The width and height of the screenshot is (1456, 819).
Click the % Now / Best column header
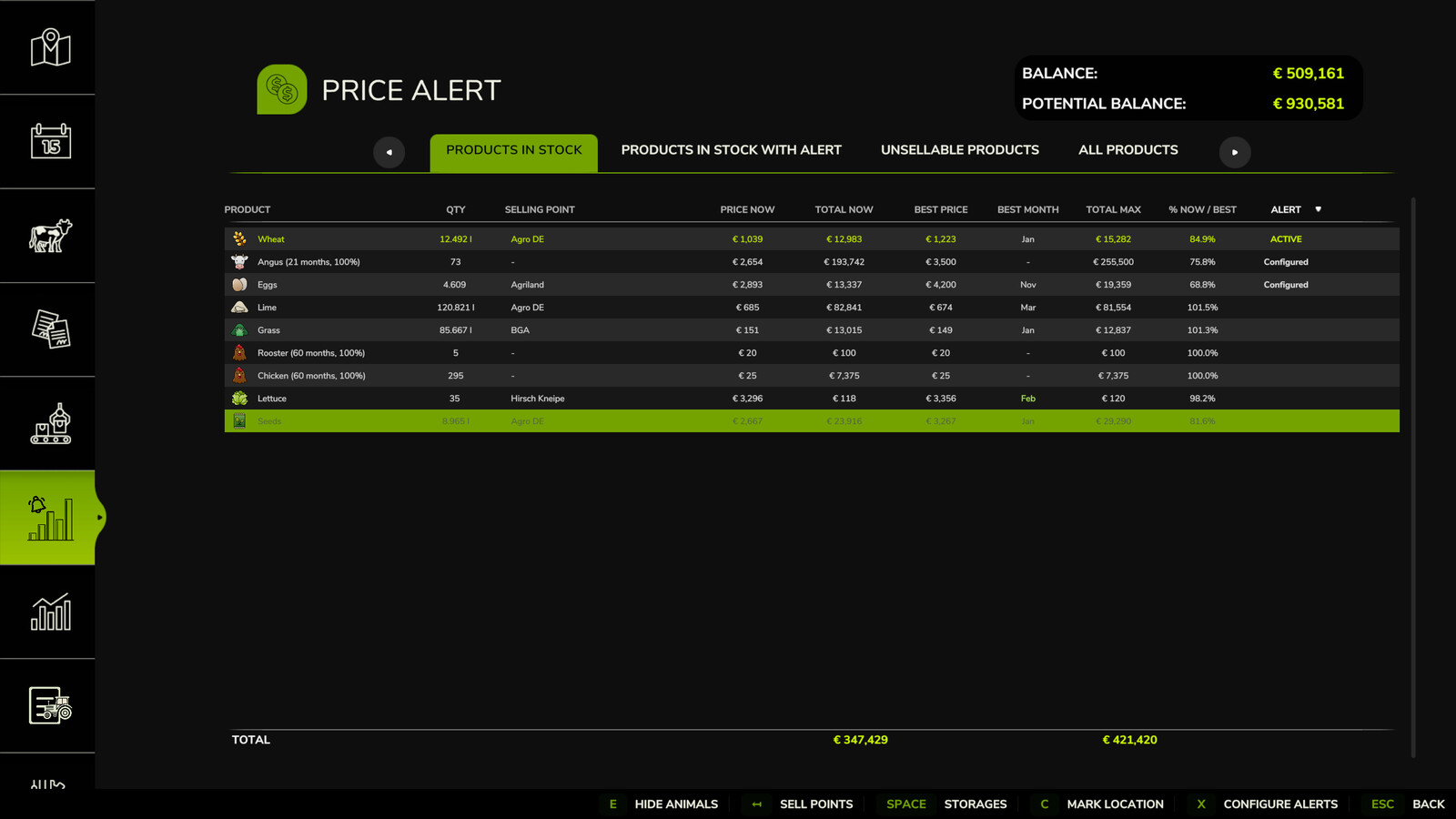point(1202,209)
